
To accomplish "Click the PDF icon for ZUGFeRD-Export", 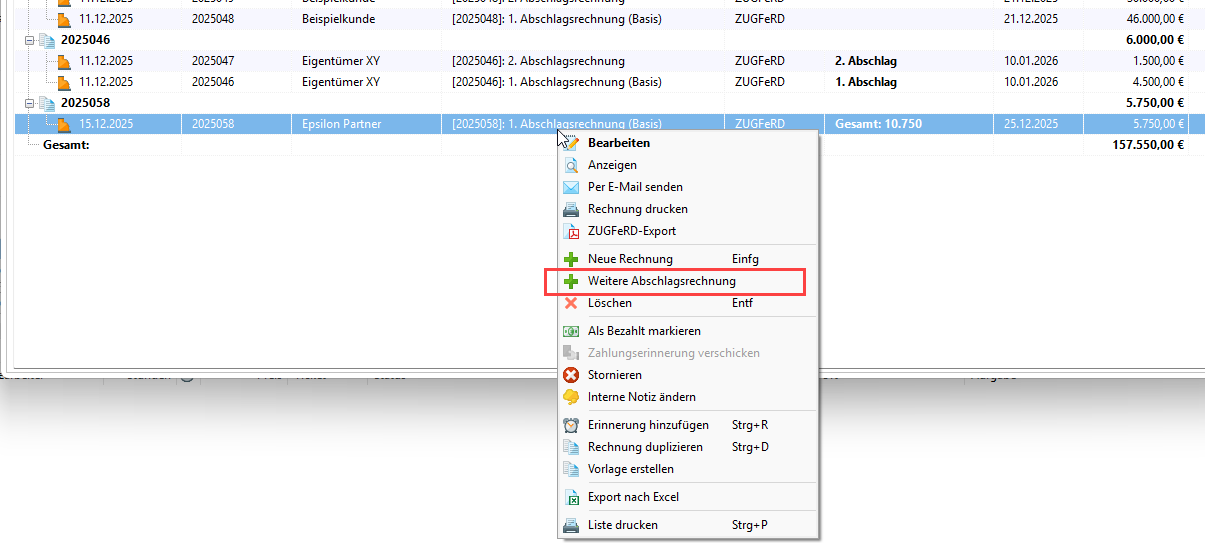I will click(x=571, y=231).
